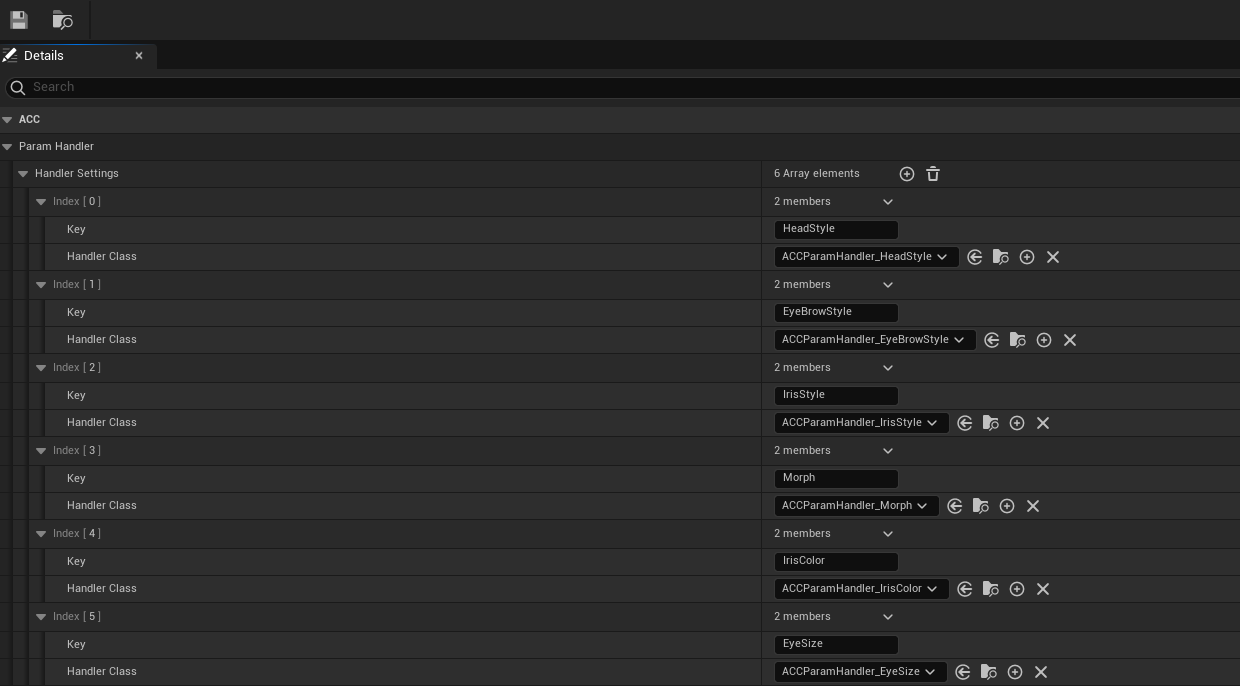The image size is (1240, 686).
Task: Clear the HeadStyle Handler Class selection
Action: coord(1053,257)
